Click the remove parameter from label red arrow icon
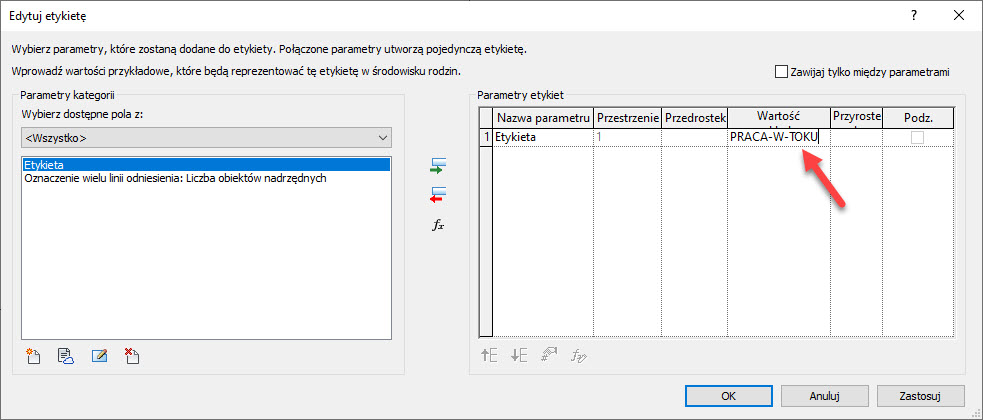Image resolution: width=983 pixels, height=420 pixels. point(437,194)
